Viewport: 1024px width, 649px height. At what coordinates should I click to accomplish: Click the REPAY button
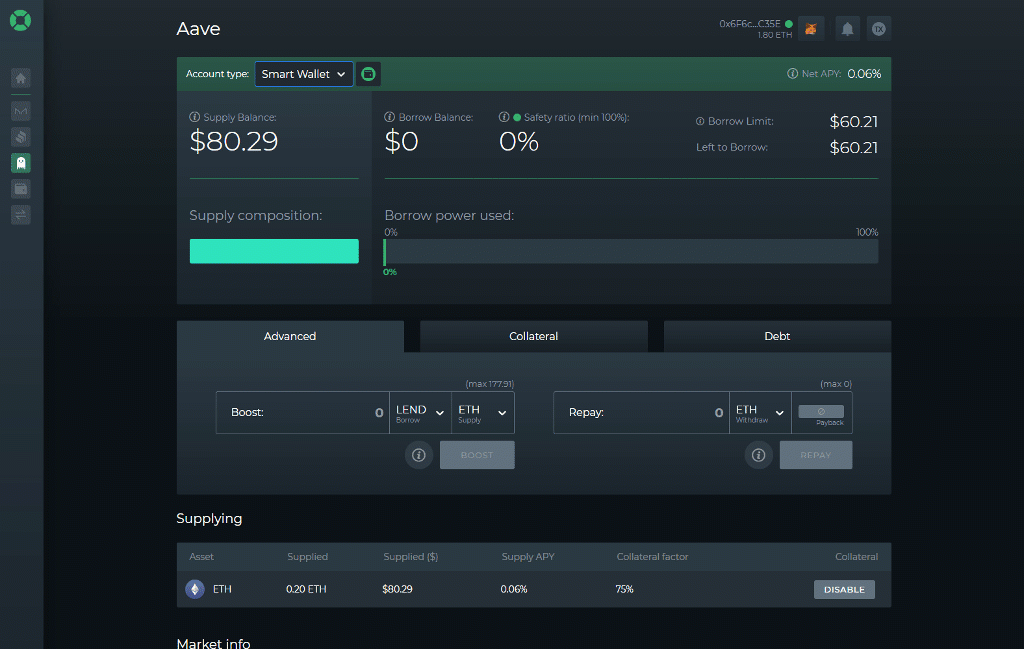(x=816, y=455)
